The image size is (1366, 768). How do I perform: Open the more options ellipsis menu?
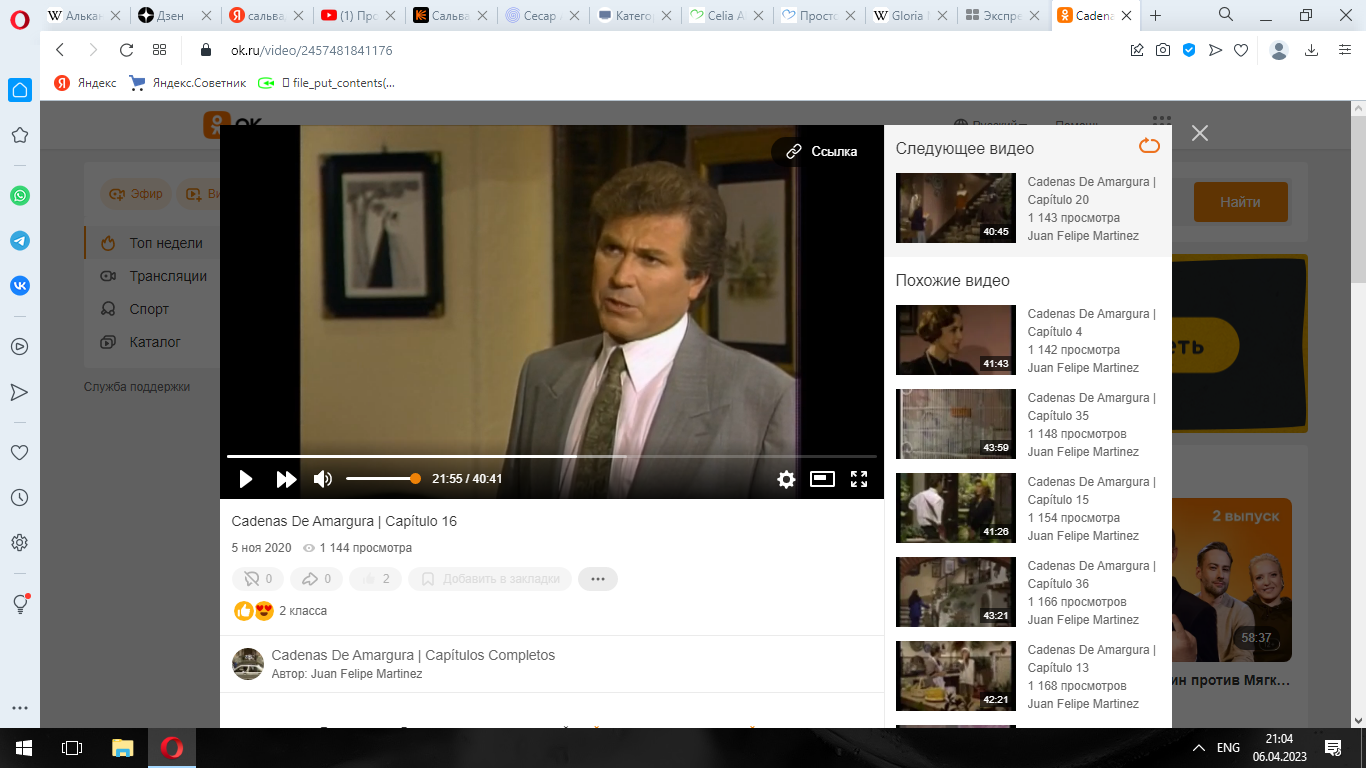[598, 579]
